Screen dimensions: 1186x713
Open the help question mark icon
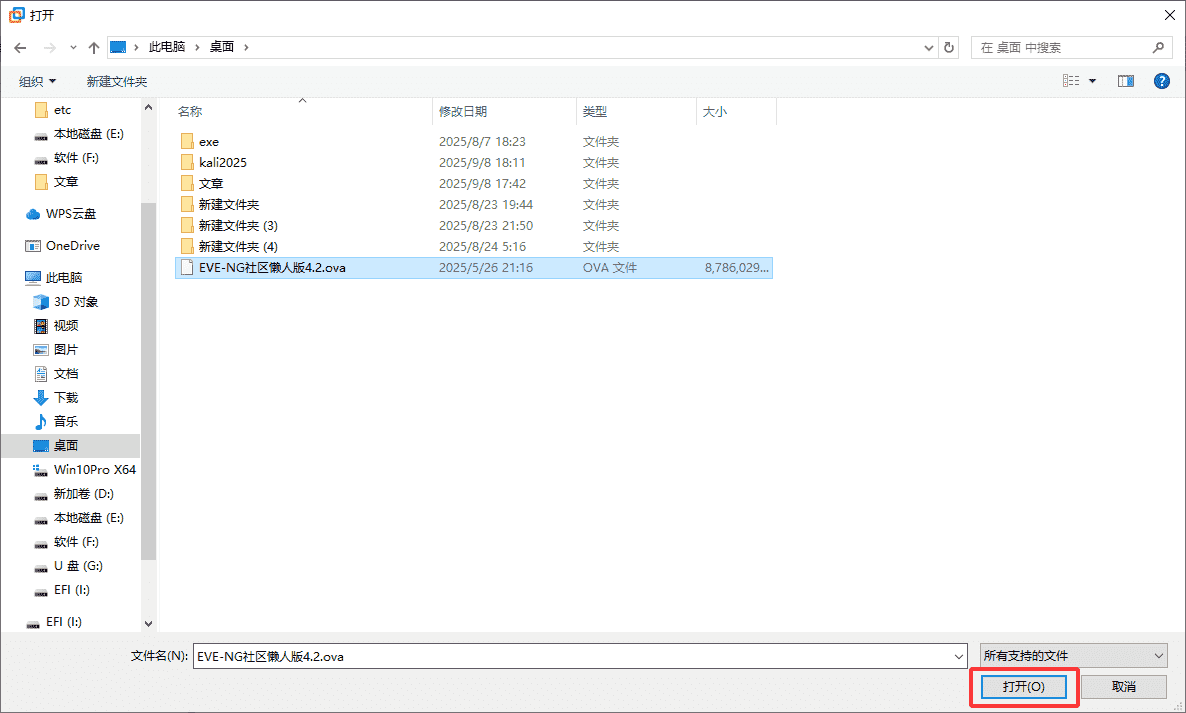tap(1161, 81)
